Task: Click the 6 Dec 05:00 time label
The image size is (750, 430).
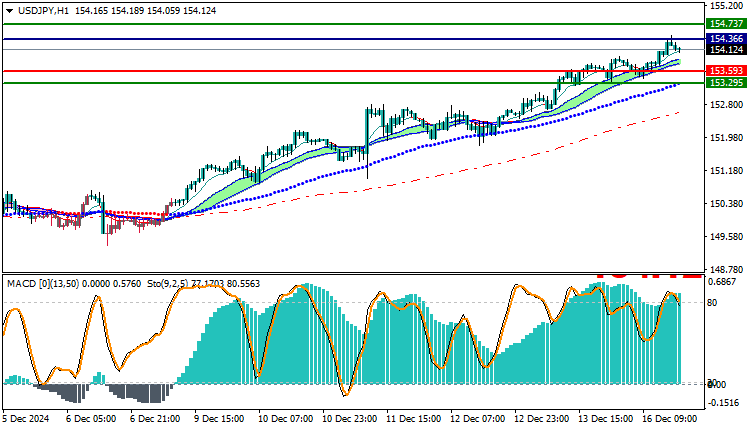Action: pyautogui.click(x=91, y=419)
